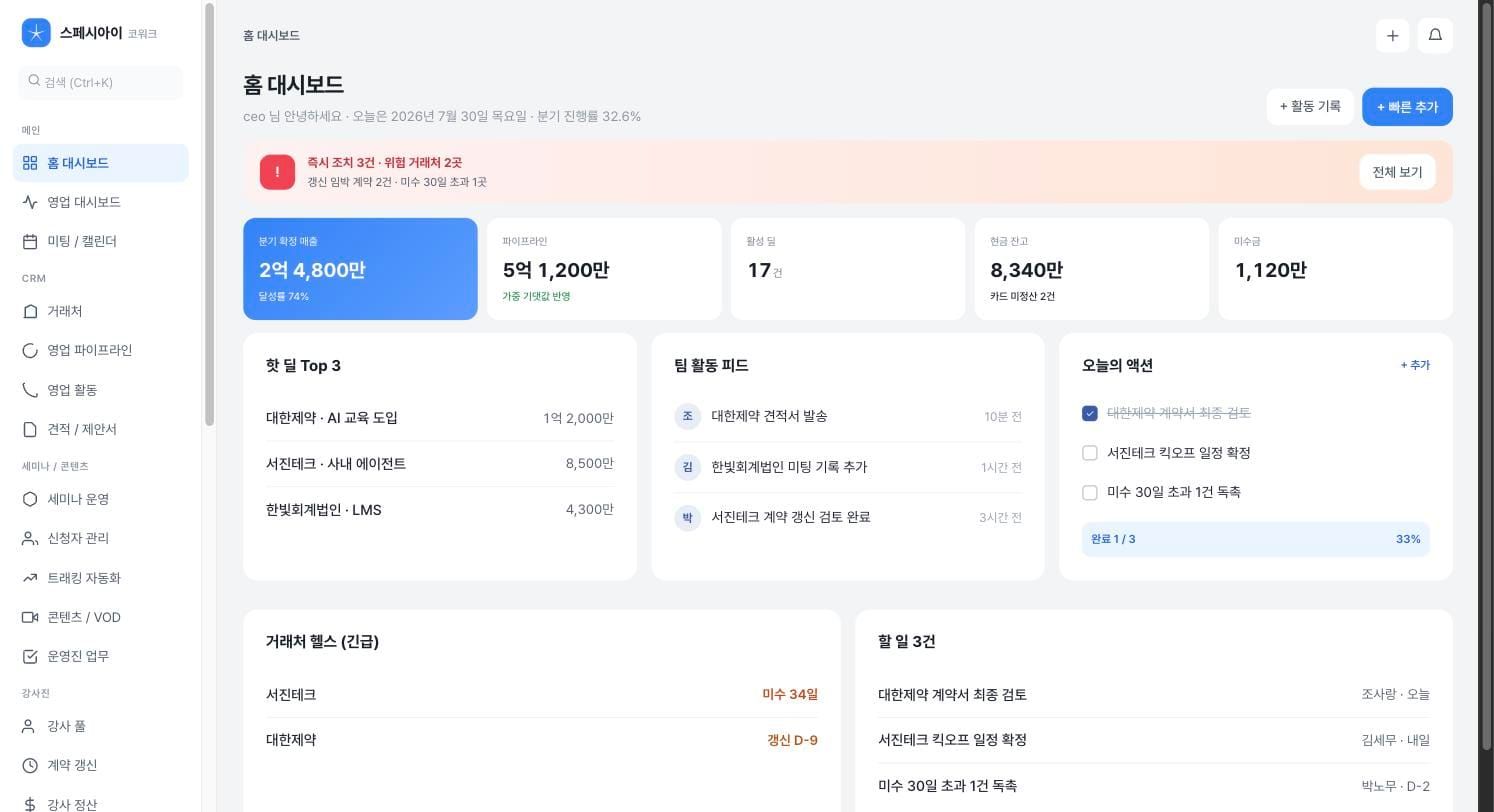Click the plus icon in top bar
The height and width of the screenshot is (812, 1494).
click(1393, 35)
